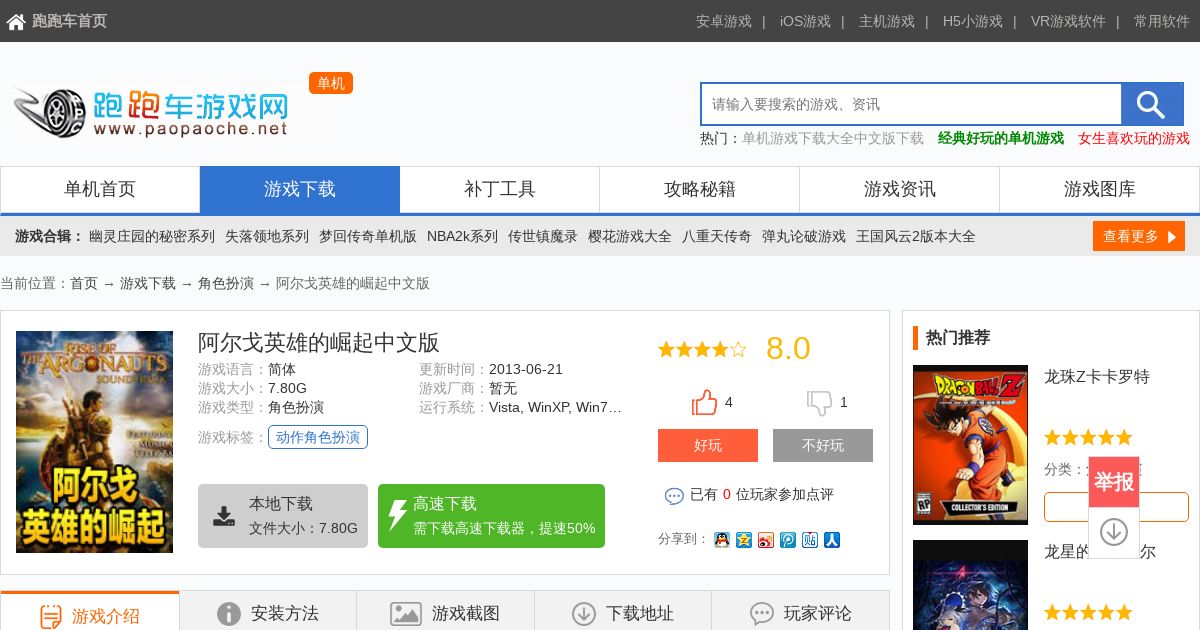Viewport: 1200px width, 630px height.
Task: Share to Qzone via the star icon
Action: click(x=744, y=539)
